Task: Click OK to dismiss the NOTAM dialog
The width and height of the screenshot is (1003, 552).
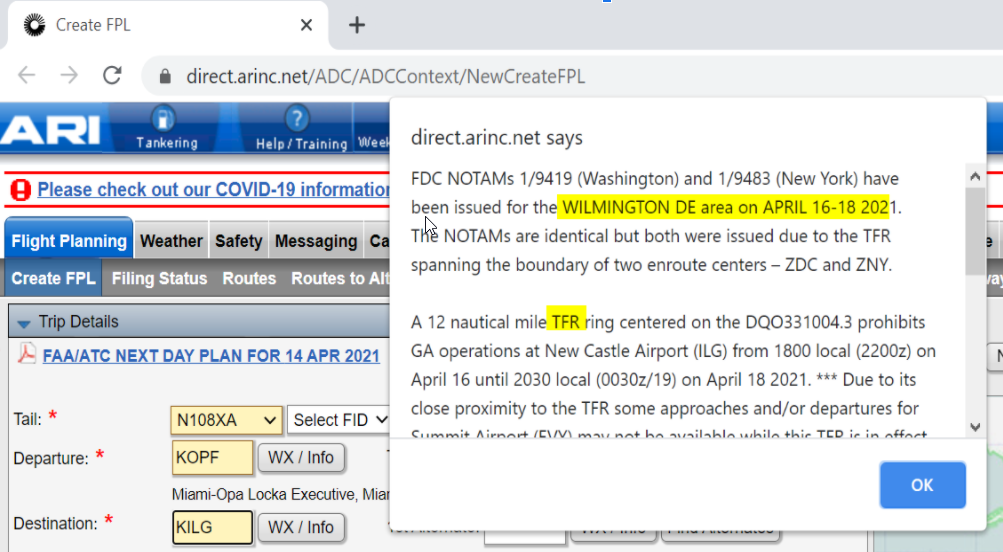Action: [922, 485]
